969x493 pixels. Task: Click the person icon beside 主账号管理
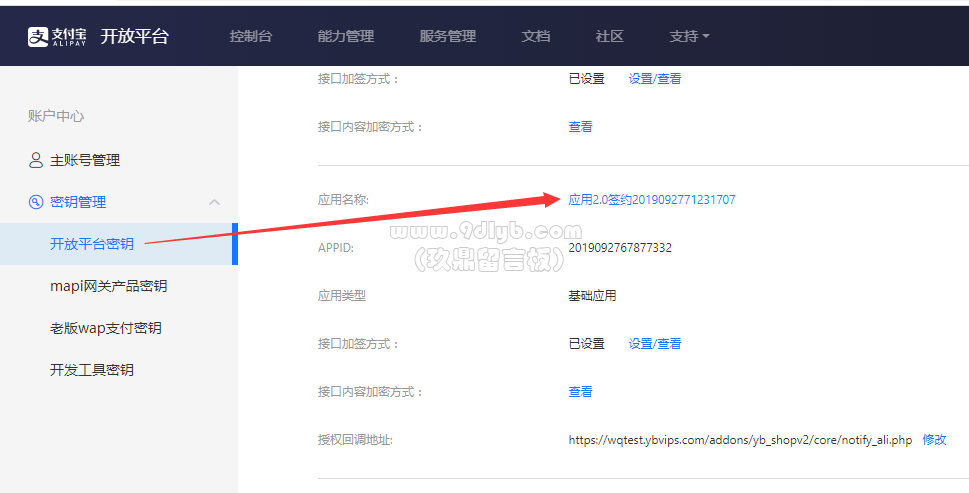36,160
